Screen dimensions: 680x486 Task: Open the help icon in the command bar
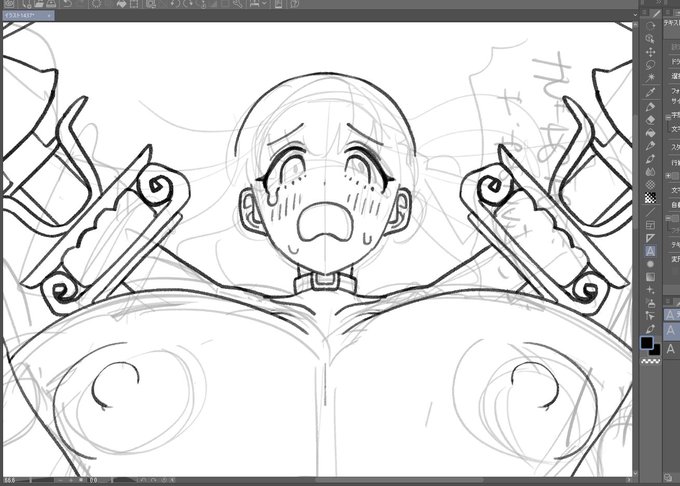294,4
